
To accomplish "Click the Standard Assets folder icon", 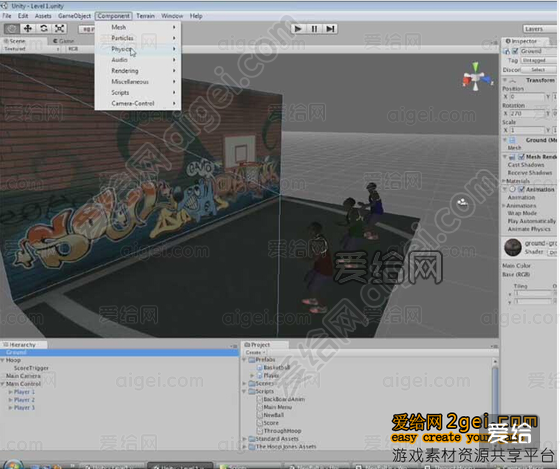I will [x=251, y=439].
